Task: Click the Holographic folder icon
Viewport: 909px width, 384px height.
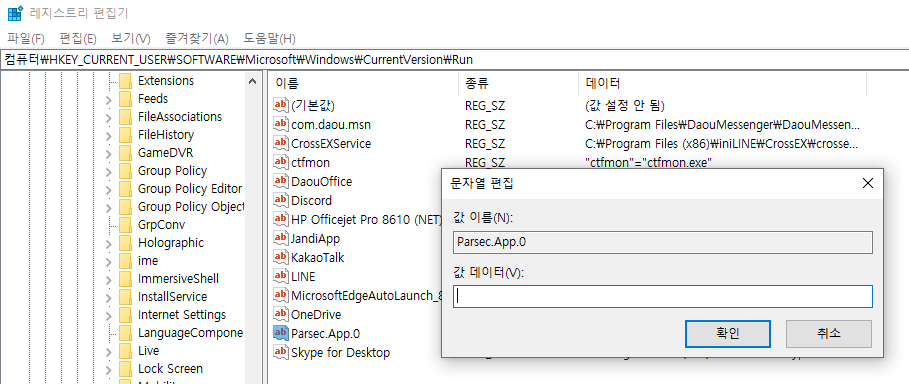Action: 125,242
